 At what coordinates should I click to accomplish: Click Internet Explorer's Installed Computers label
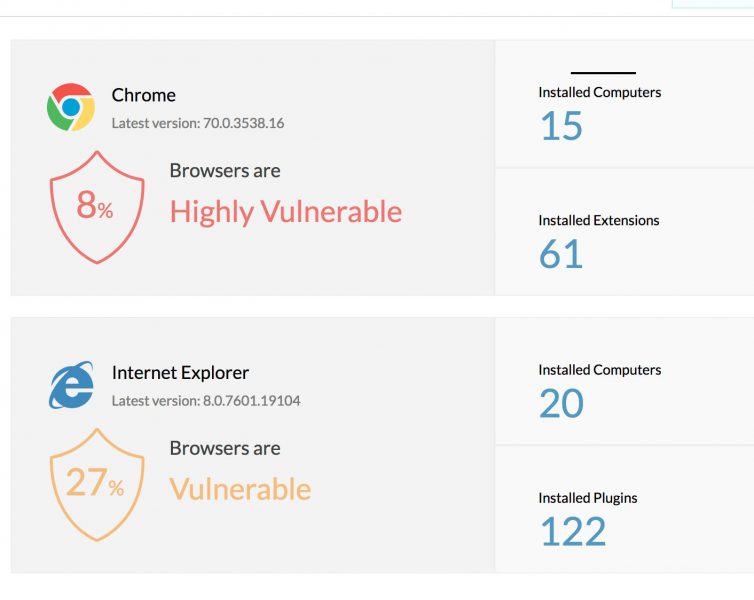600,370
